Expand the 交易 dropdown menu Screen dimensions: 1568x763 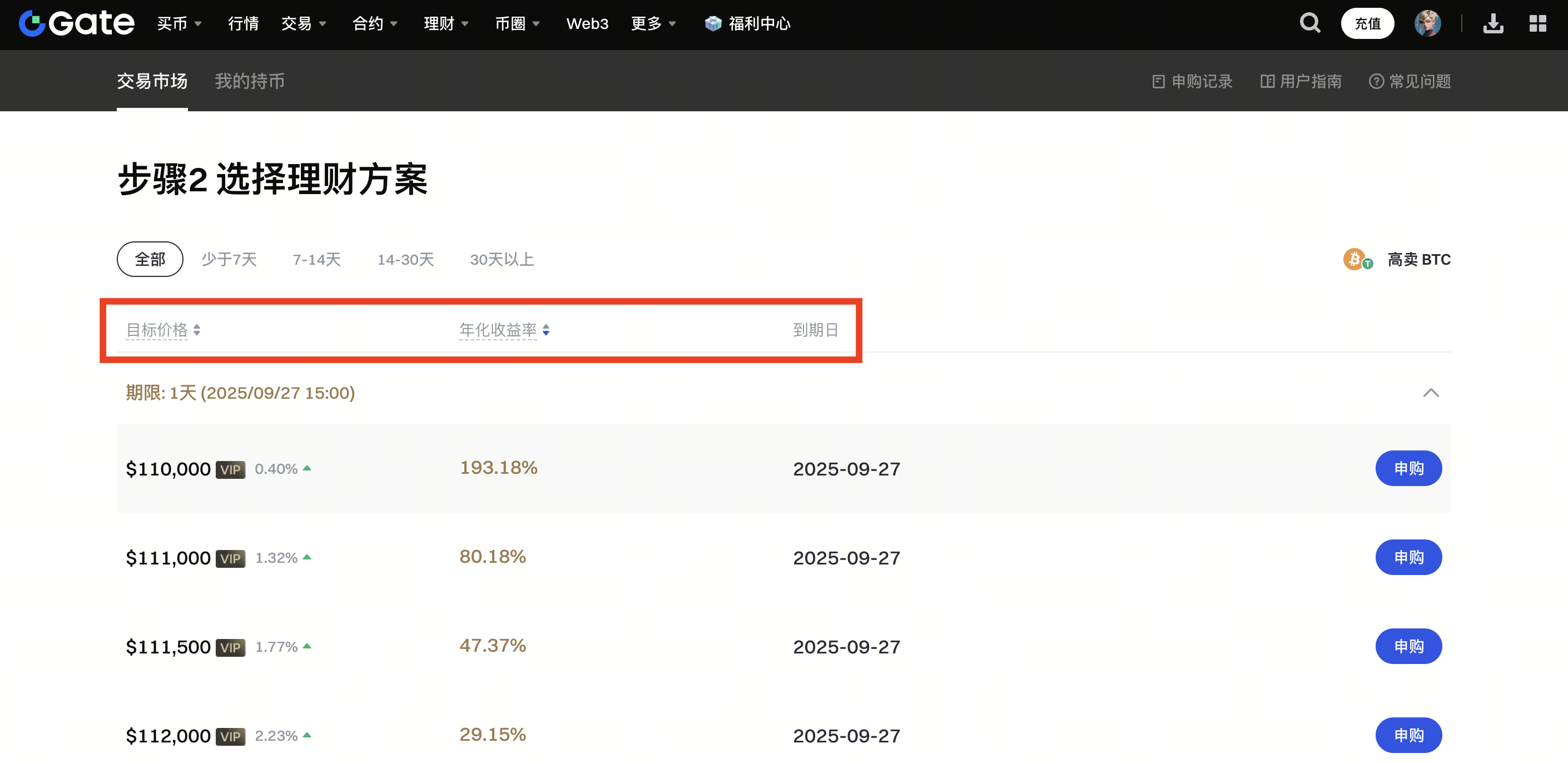coord(303,24)
